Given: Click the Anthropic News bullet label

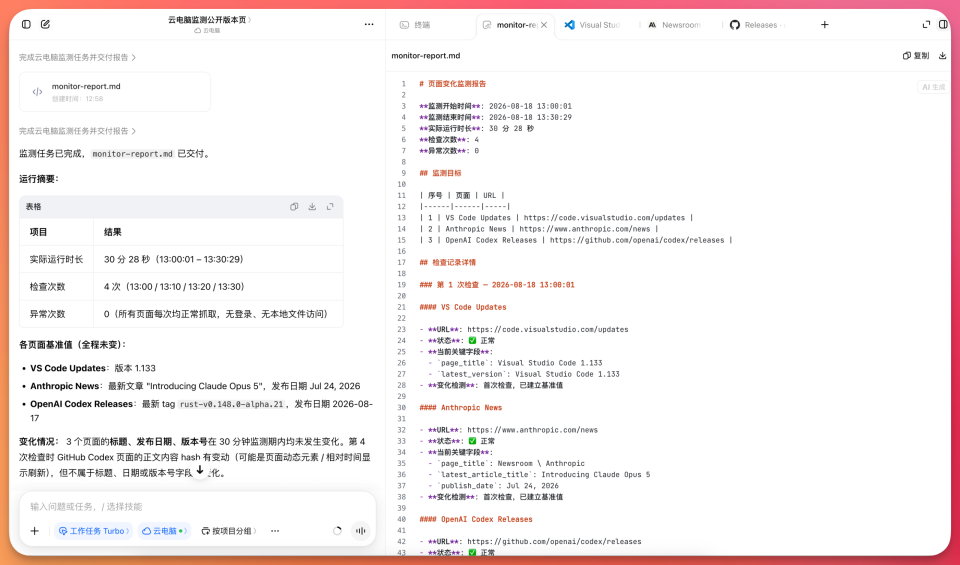Looking at the screenshot, I should pyautogui.click(x=64, y=386).
